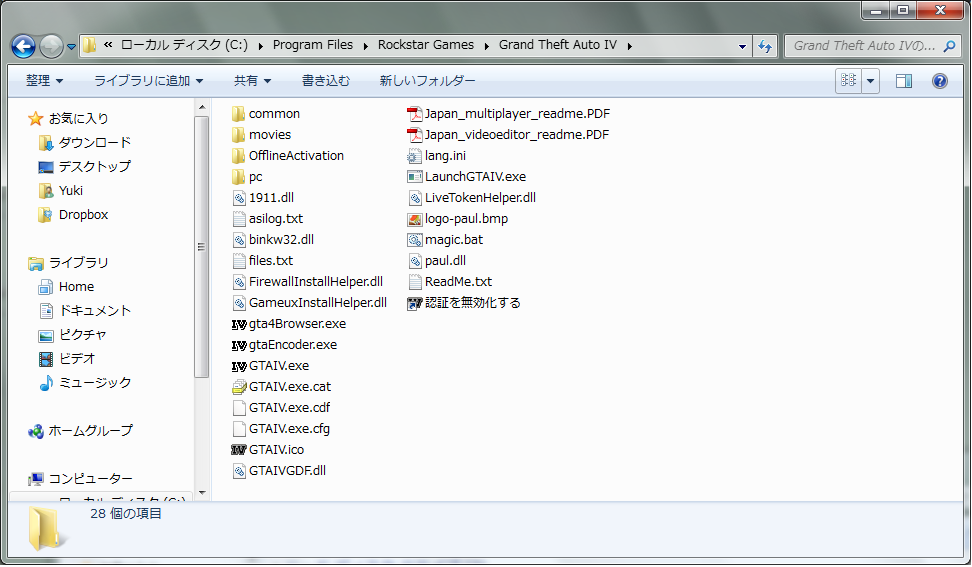972x567 pixels.
Task: Select GameuxInstallHelper.dll file
Action: [x=309, y=303]
